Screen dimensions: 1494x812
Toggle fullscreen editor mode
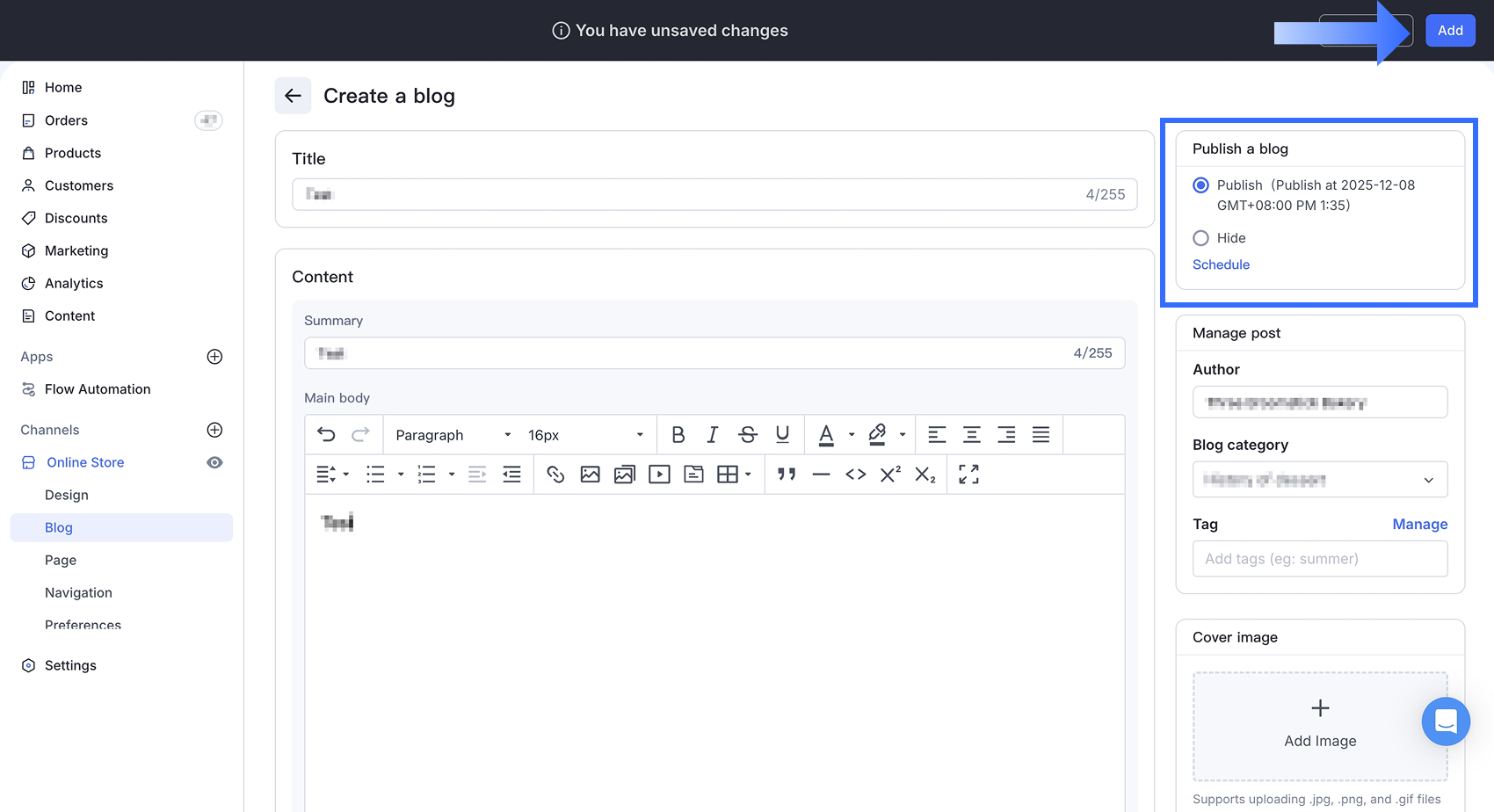[x=968, y=475]
